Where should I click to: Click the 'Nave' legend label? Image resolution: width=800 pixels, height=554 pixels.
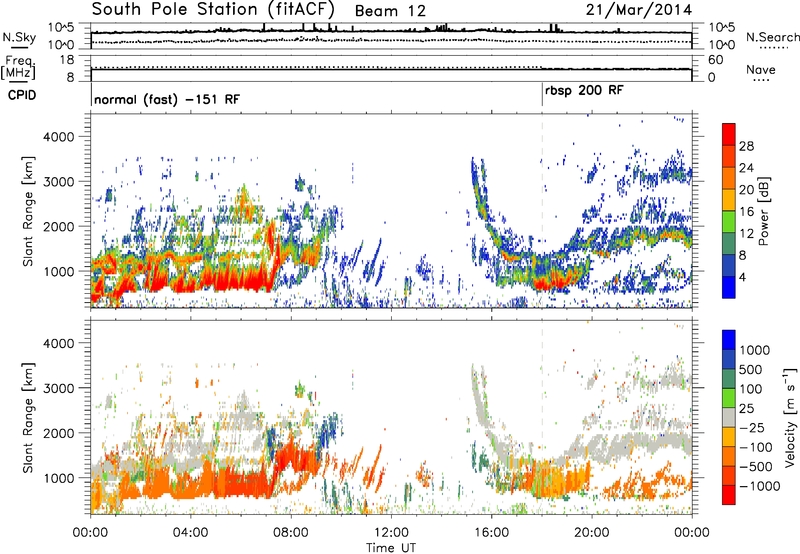point(760,69)
